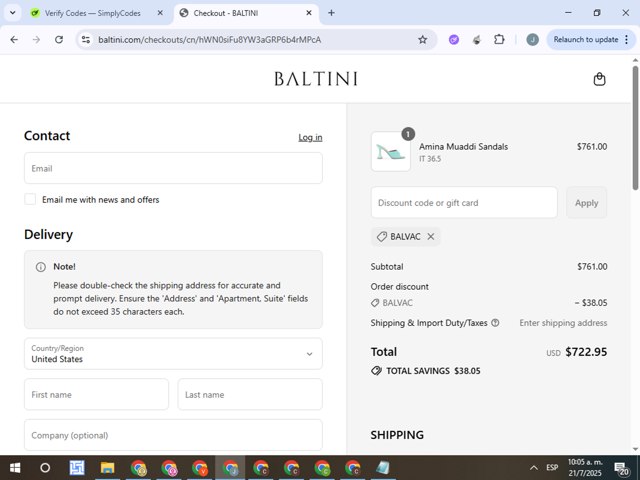
Task: Open a new browser tab
Action: coord(331,13)
